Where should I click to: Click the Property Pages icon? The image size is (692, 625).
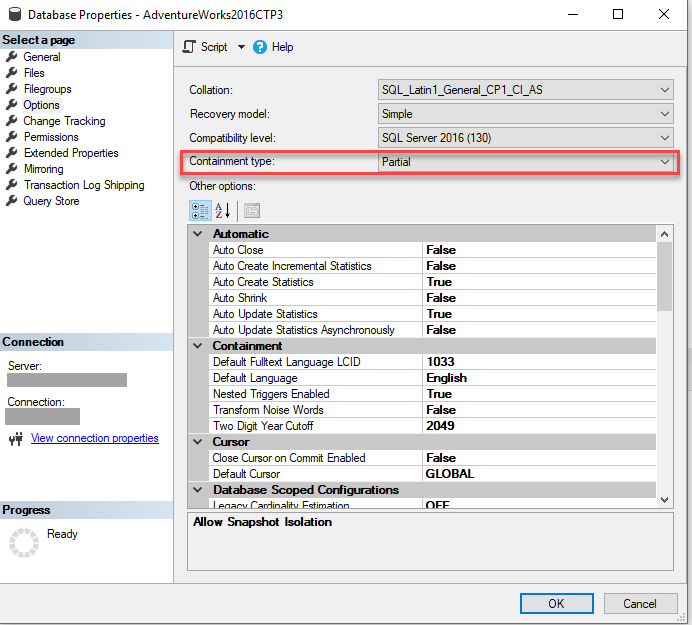tap(252, 210)
